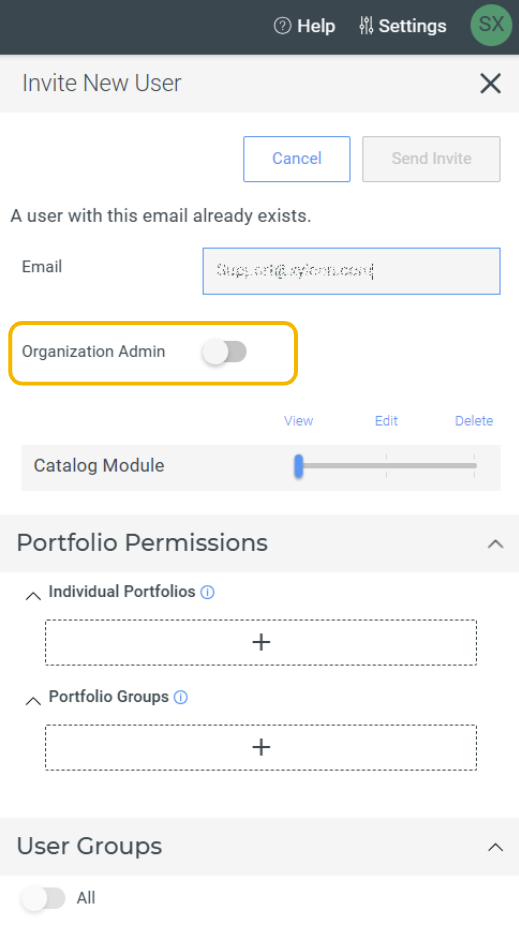Collapse the User Groups section

[x=495, y=847]
